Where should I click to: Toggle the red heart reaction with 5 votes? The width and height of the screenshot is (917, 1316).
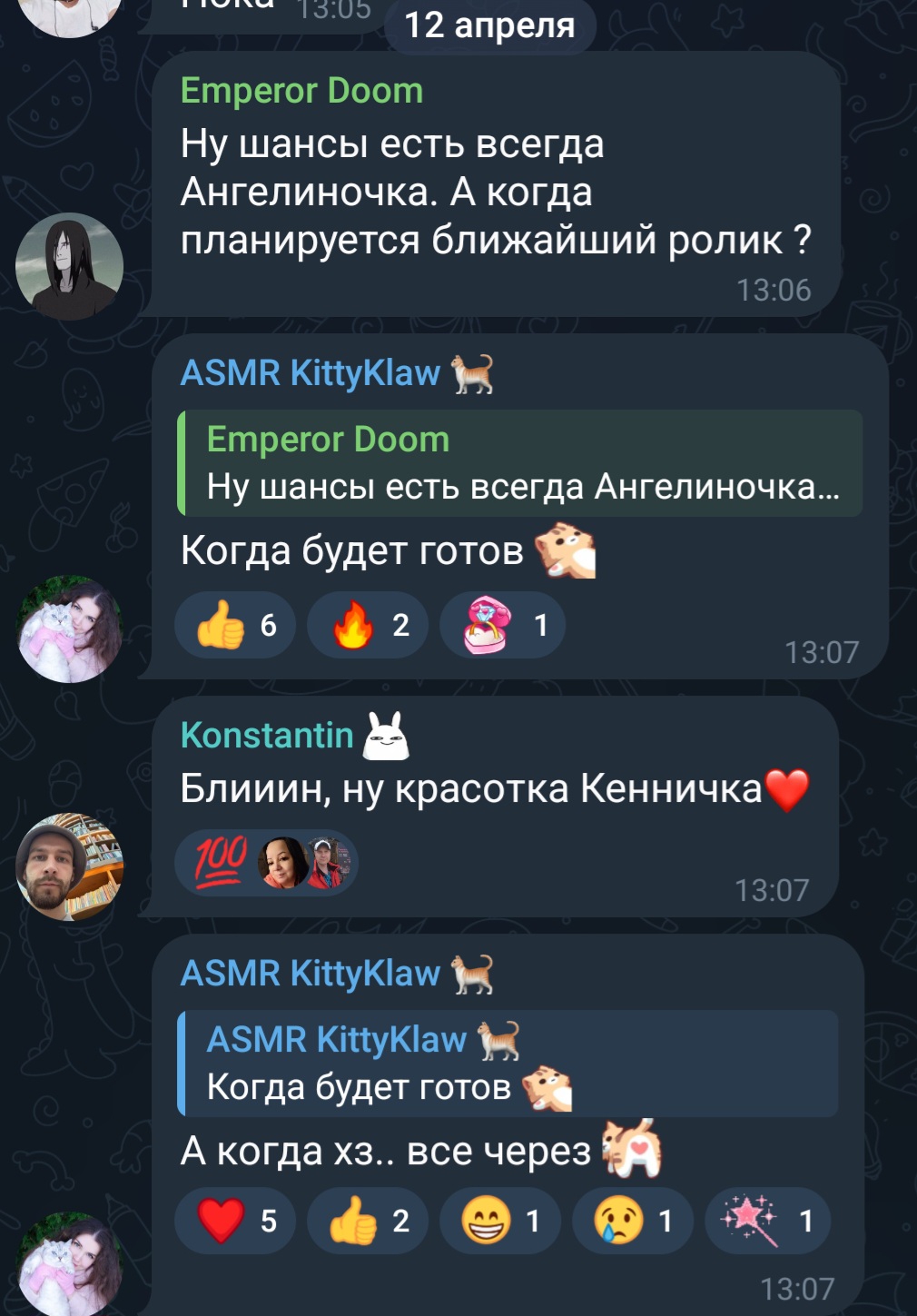[235, 1221]
